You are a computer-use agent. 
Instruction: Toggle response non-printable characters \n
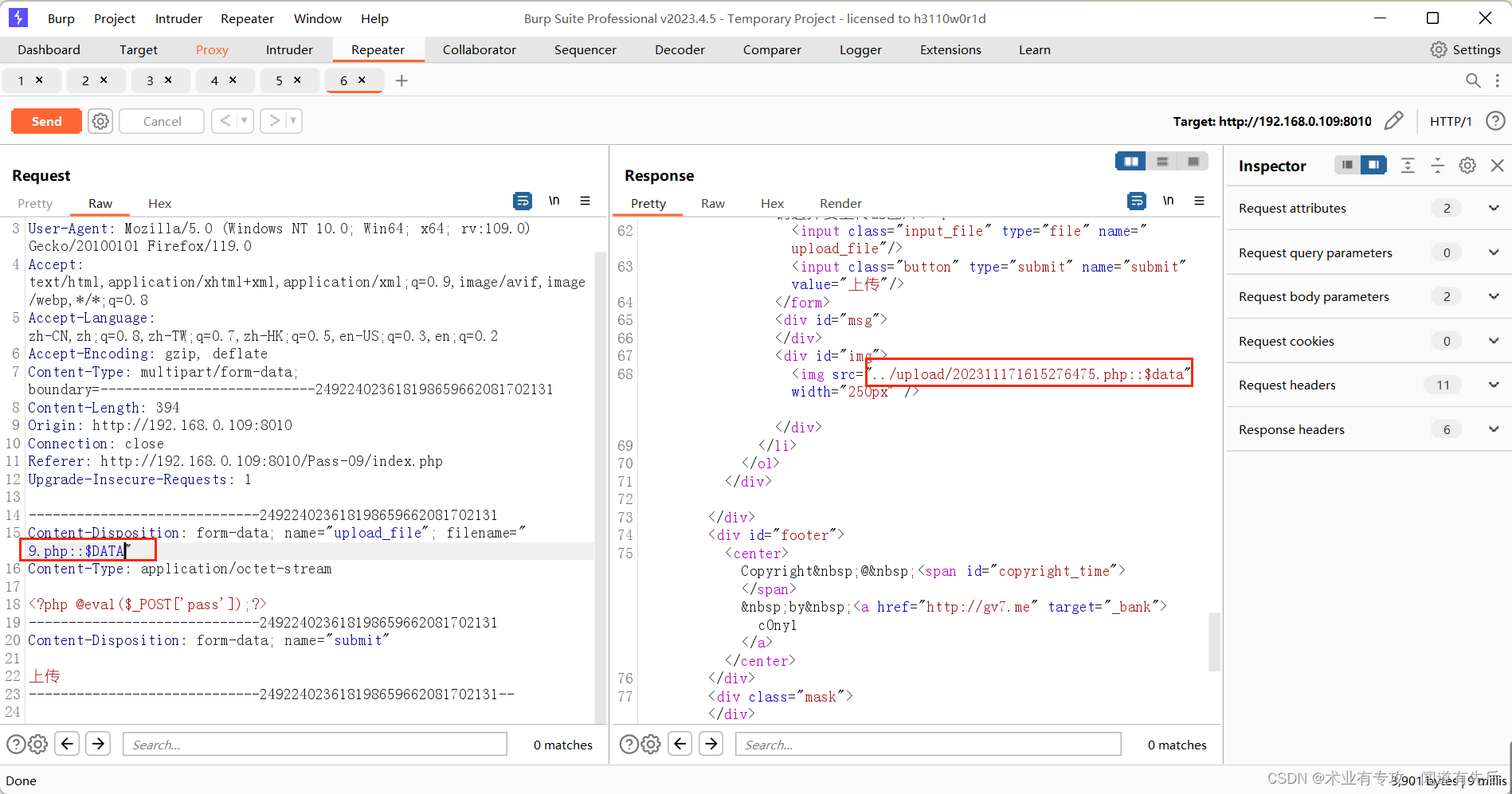(1168, 201)
